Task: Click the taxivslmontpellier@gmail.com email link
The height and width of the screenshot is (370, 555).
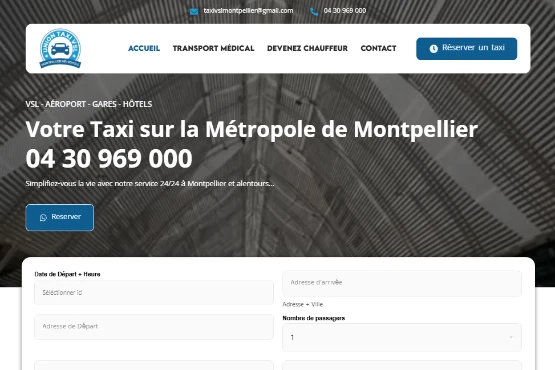Action: (x=248, y=11)
